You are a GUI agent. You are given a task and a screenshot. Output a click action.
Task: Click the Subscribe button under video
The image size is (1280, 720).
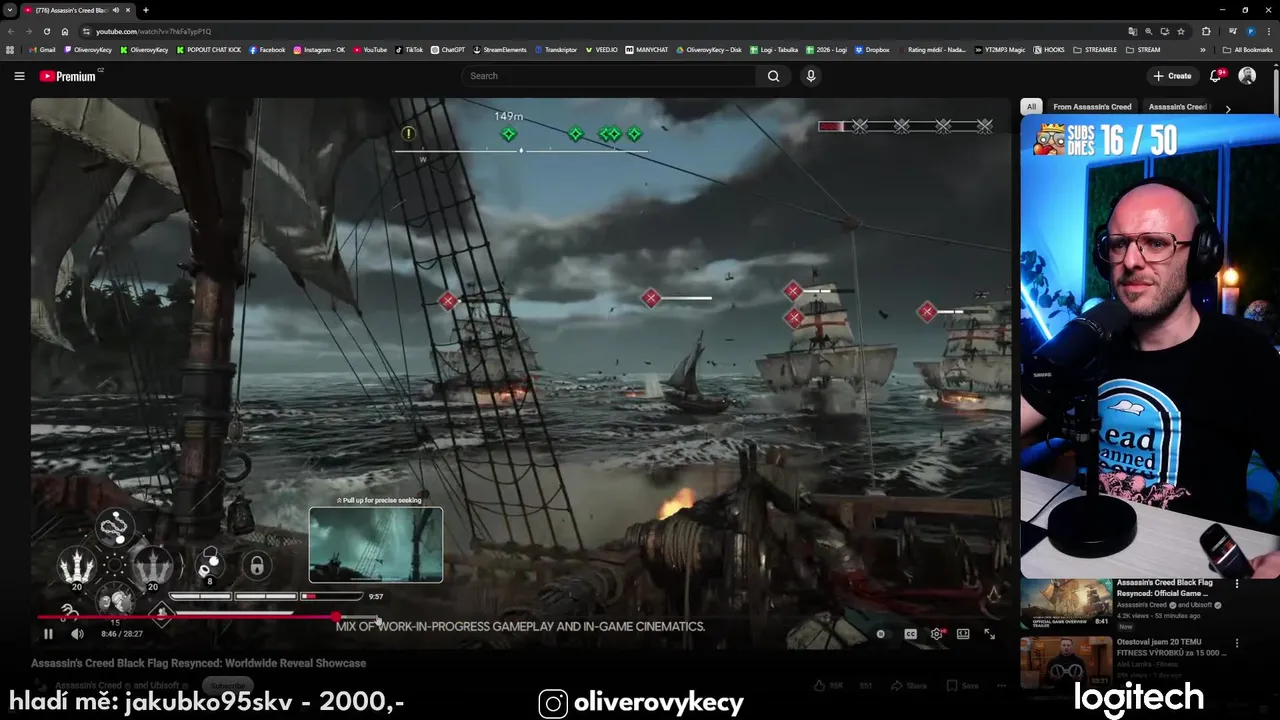(226, 686)
